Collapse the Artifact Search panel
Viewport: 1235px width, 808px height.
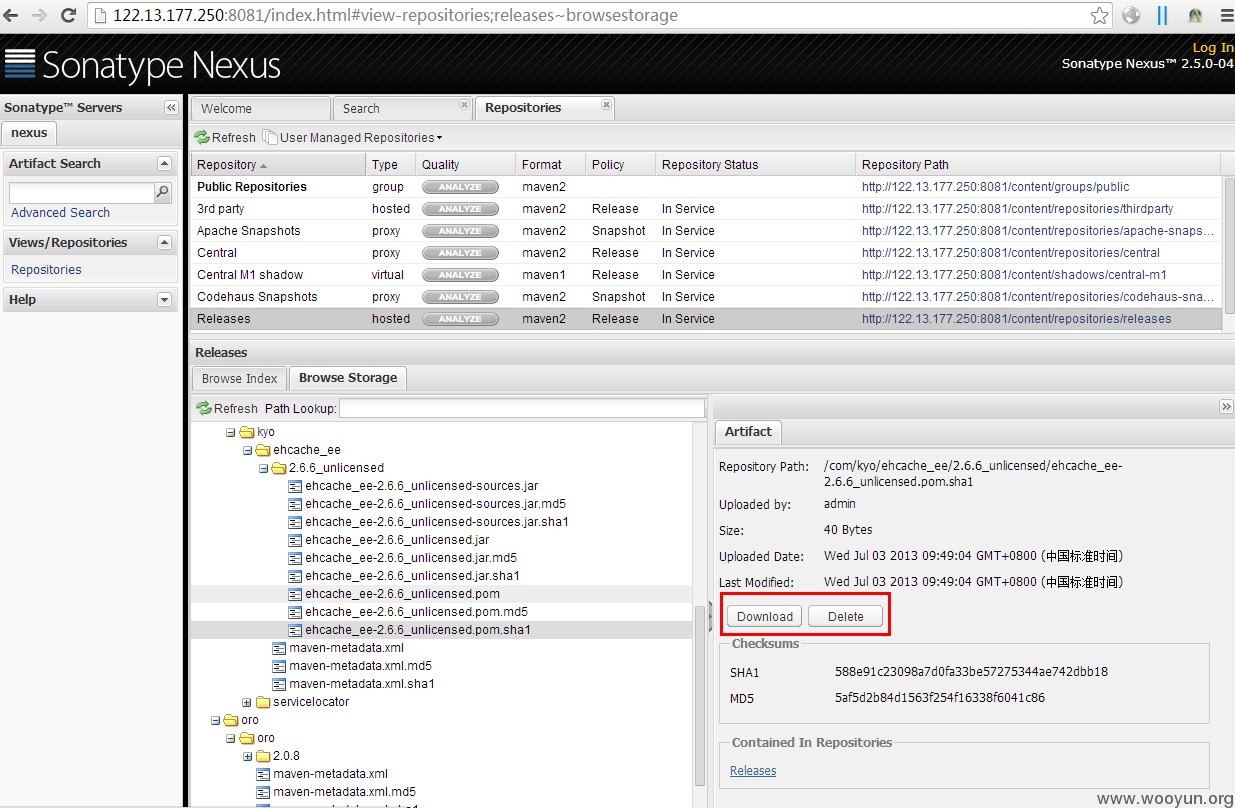(164, 163)
